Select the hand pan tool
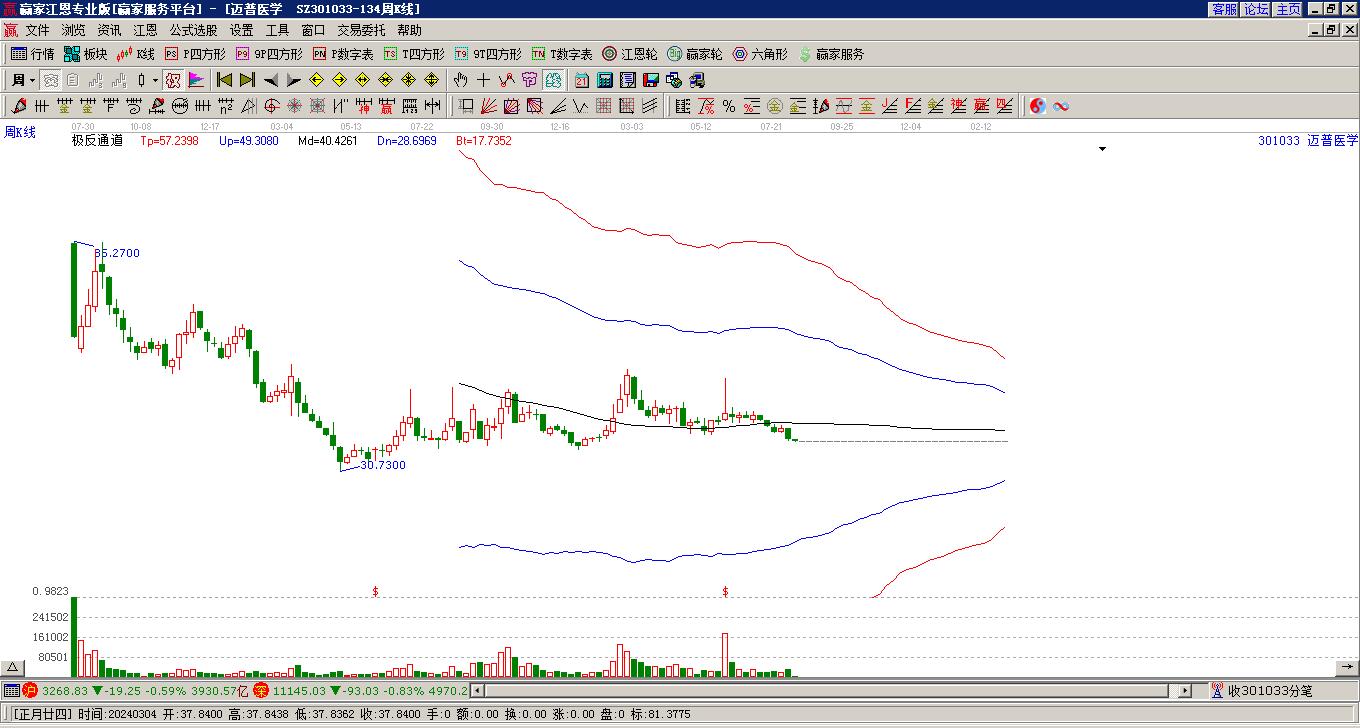 click(x=460, y=80)
